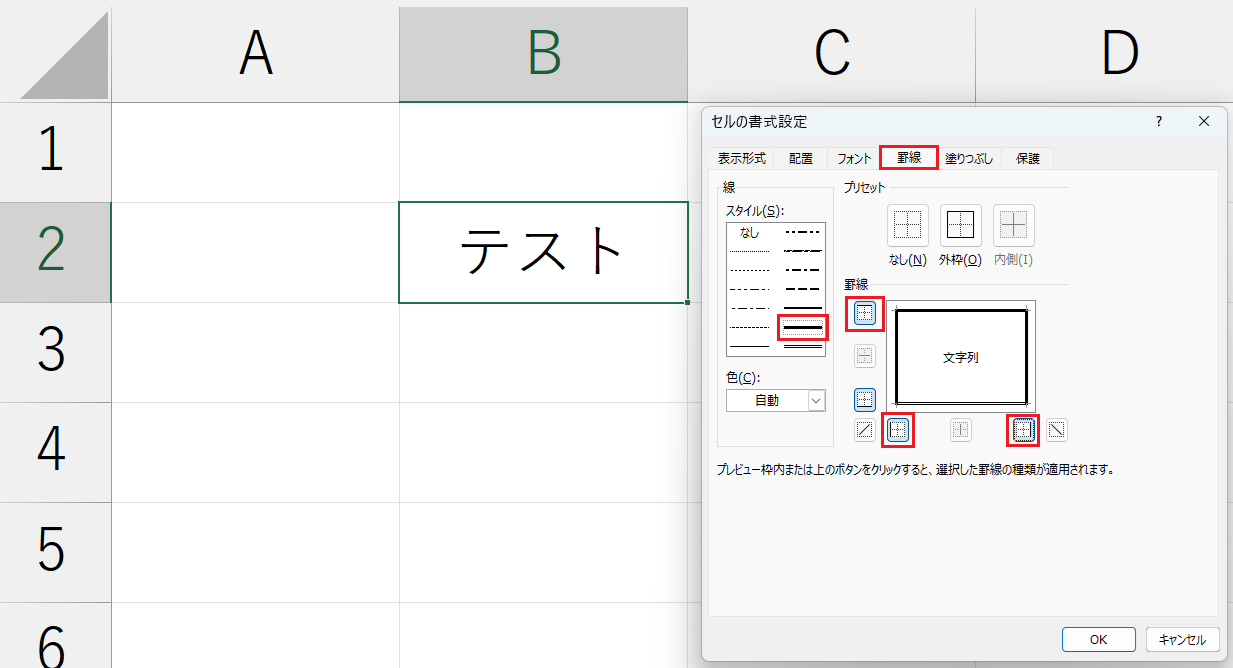Add diagonal down border line

point(1057,430)
